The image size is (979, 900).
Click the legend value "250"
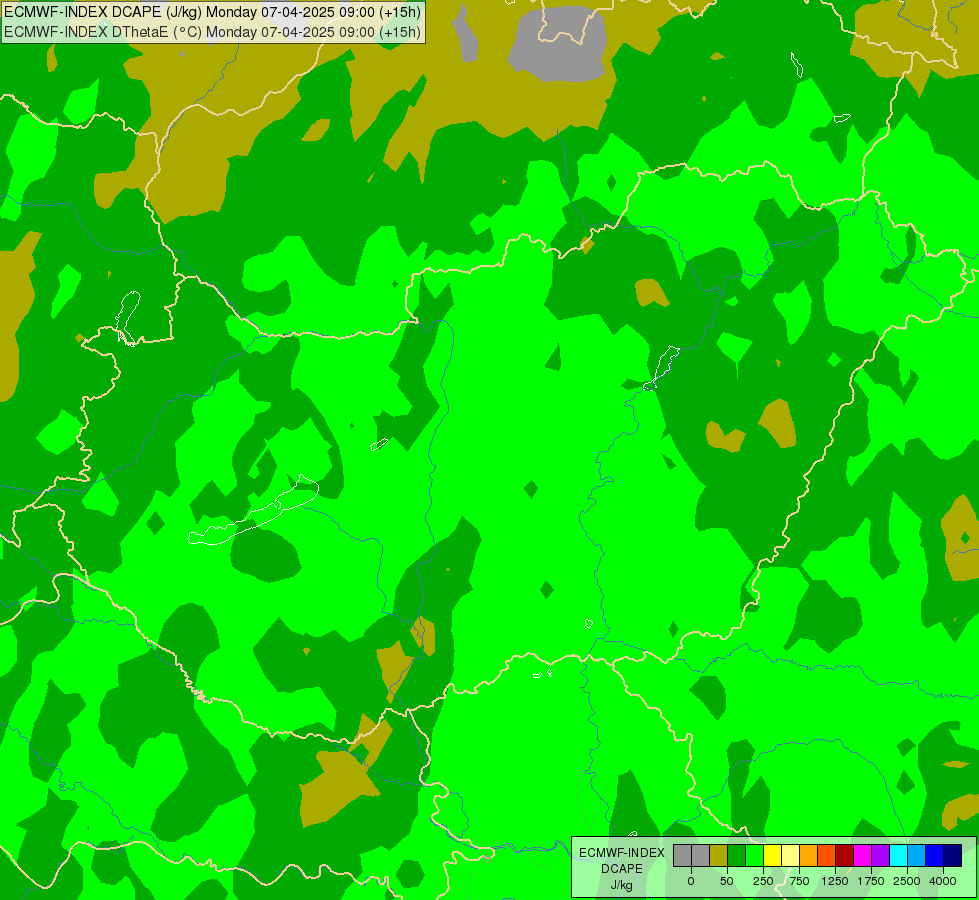tap(763, 881)
